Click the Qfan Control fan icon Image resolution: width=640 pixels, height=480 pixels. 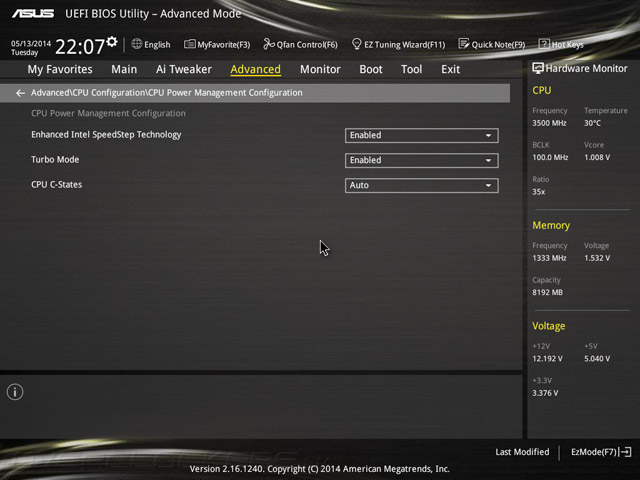click(x=269, y=44)
